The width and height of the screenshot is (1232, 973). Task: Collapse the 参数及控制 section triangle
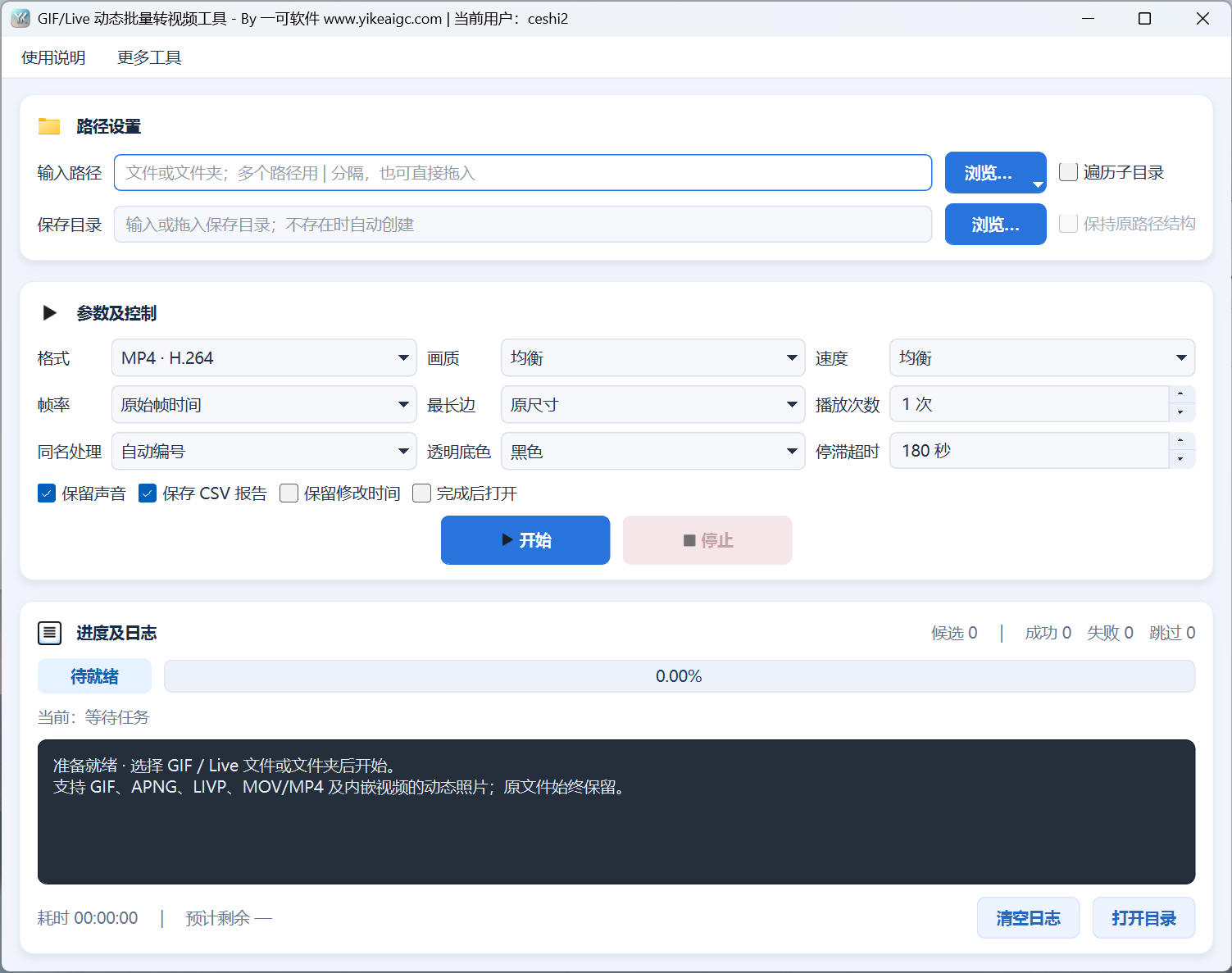(x=49, y=313)
